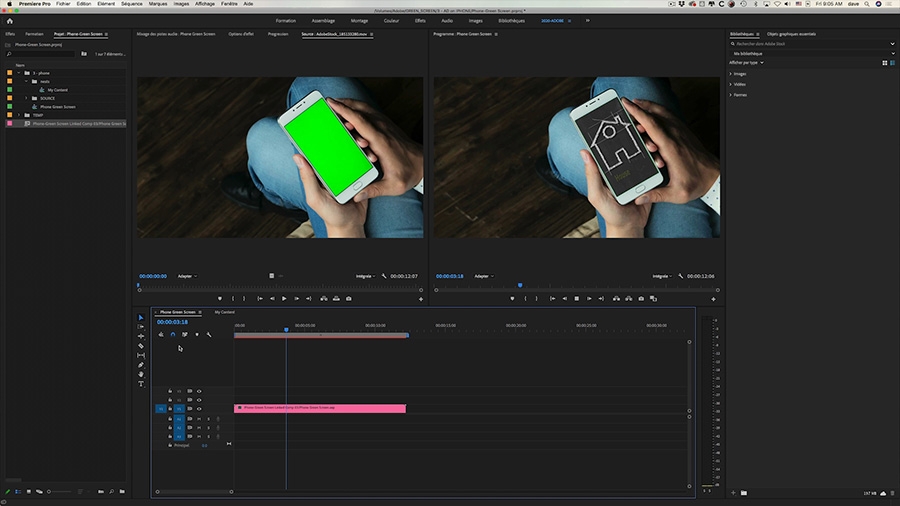
Task: Toggle V2 track output eye icon
Action: point(199,400)
